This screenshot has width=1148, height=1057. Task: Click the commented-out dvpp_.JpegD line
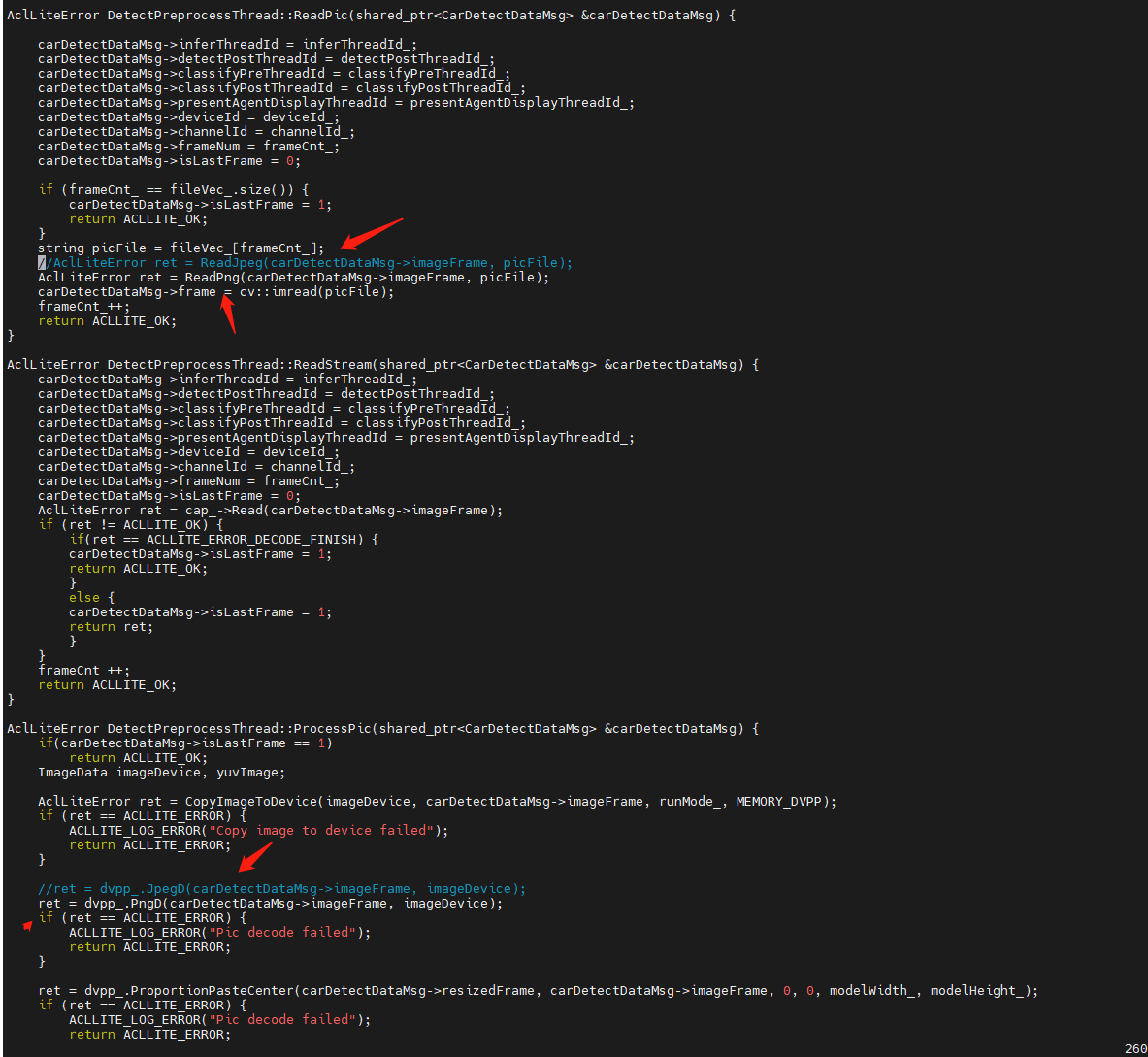pos(281,889)
